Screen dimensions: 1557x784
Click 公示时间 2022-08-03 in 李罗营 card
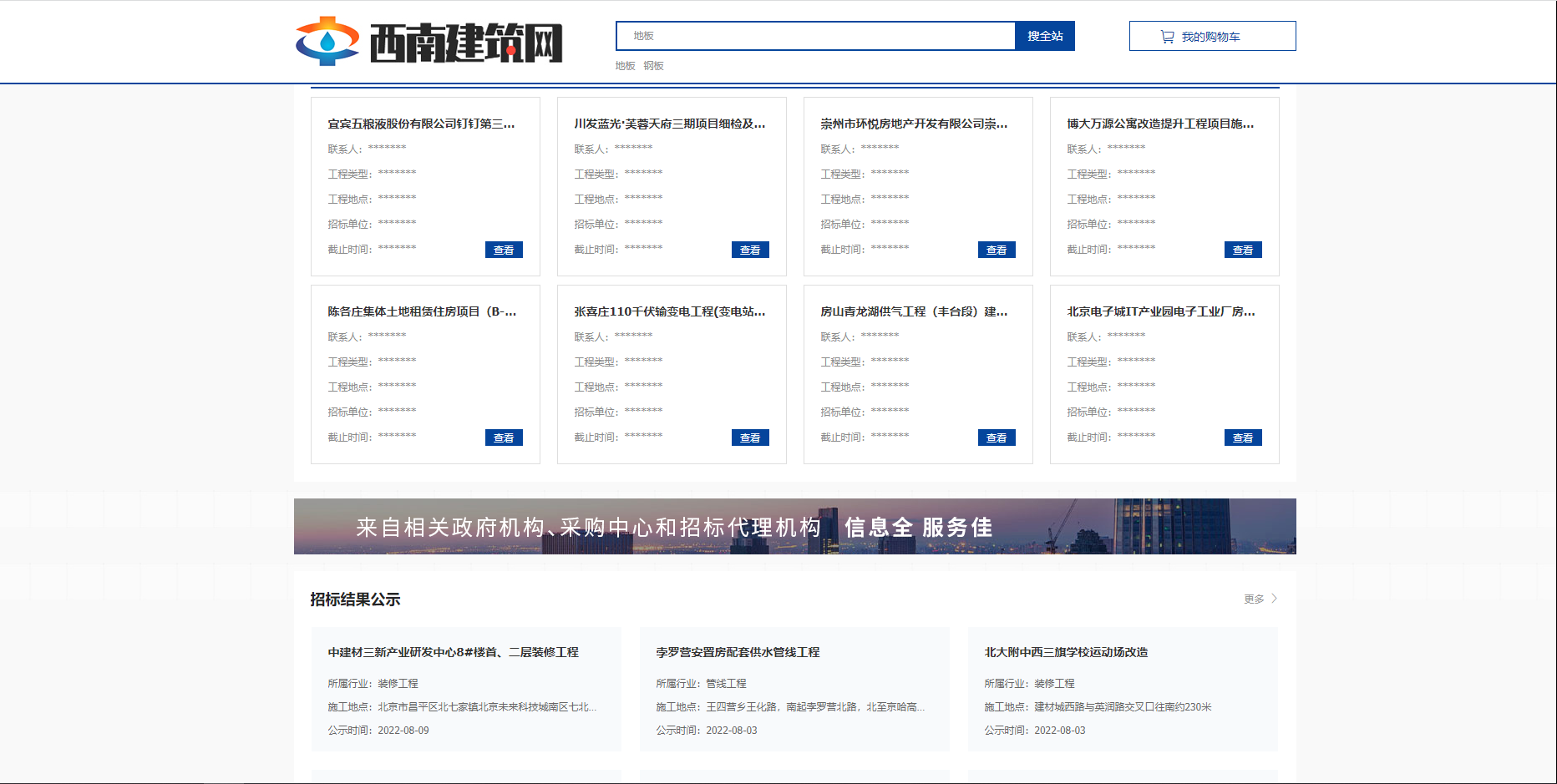click(x=707, y=731)
